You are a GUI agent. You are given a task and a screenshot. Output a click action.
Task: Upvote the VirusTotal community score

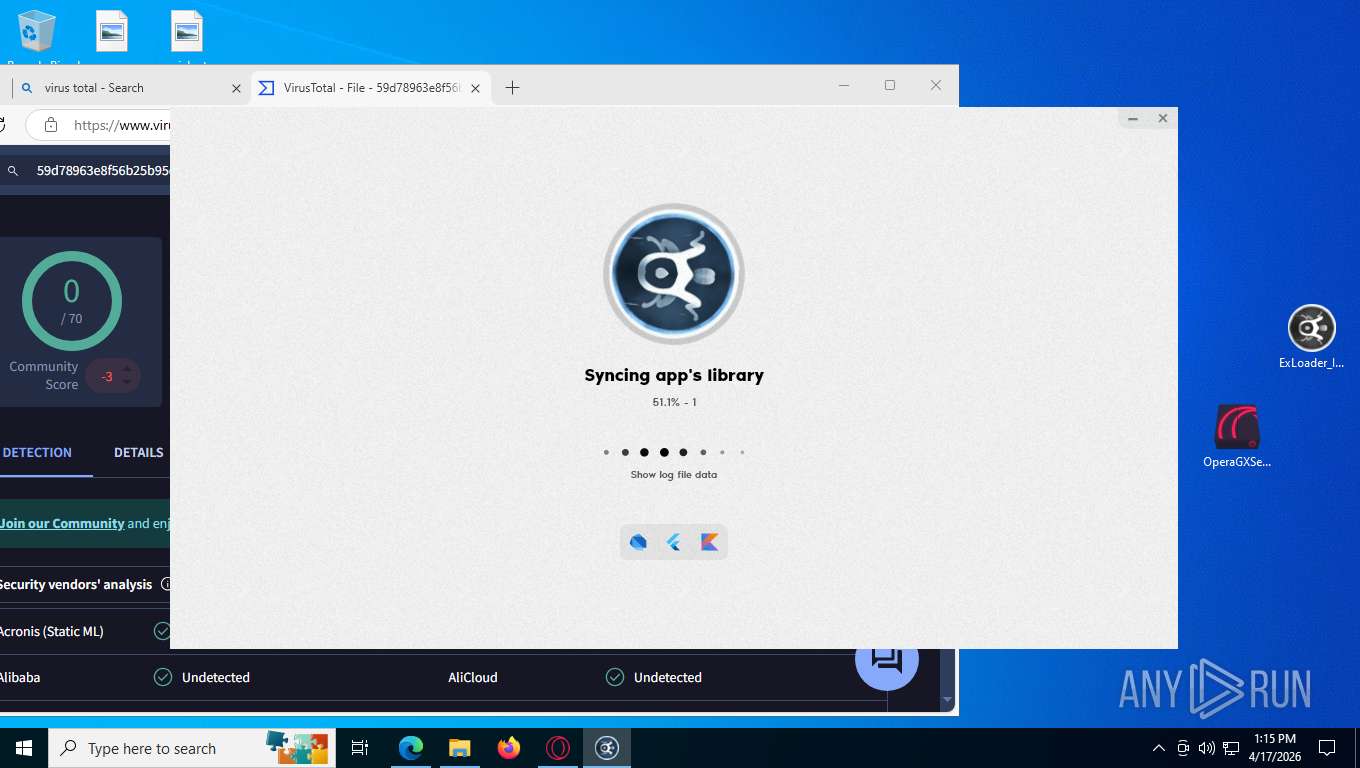[x=127, y=369]
